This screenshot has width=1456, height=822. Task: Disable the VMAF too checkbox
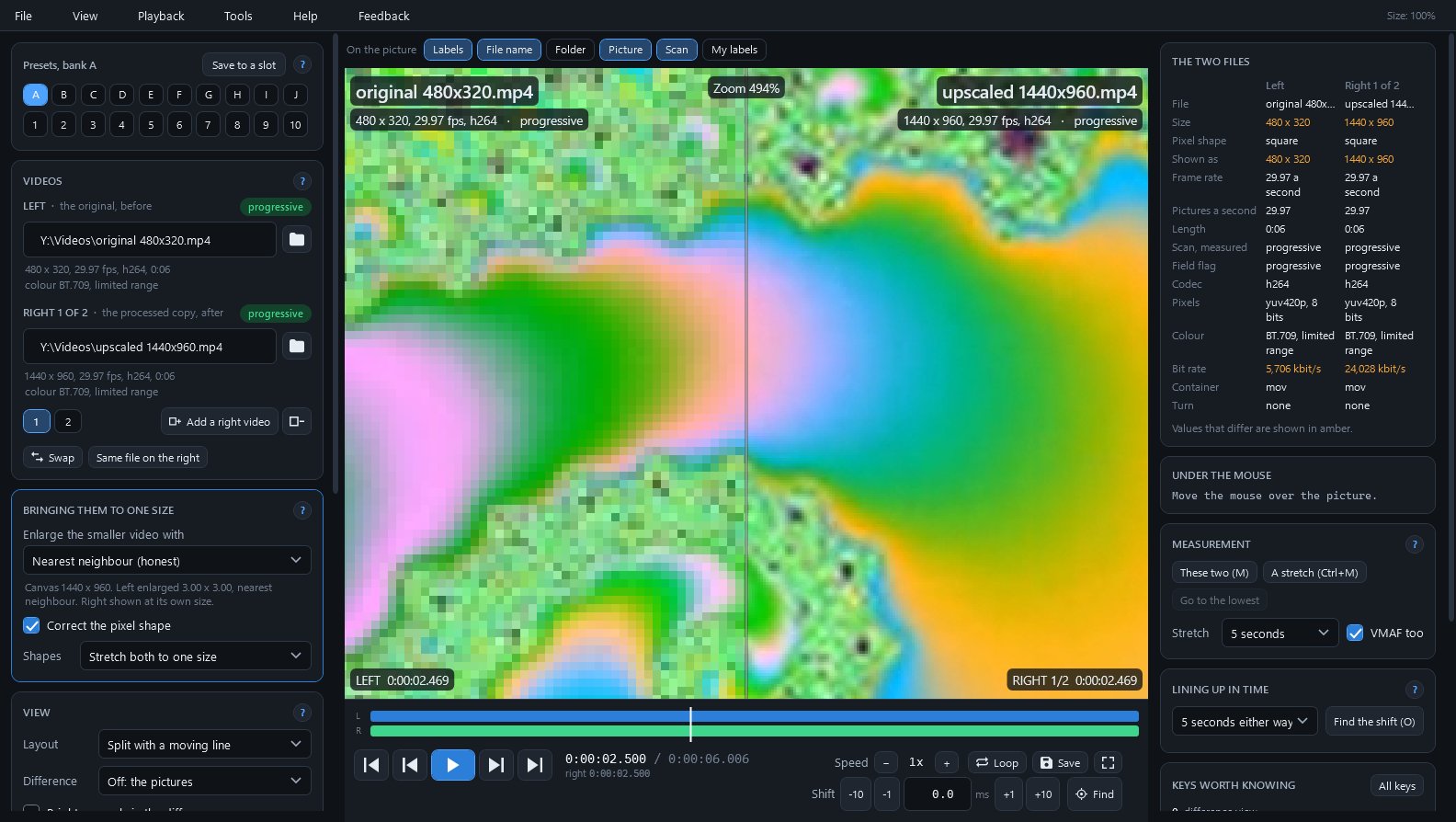[x=1355, y=633]
